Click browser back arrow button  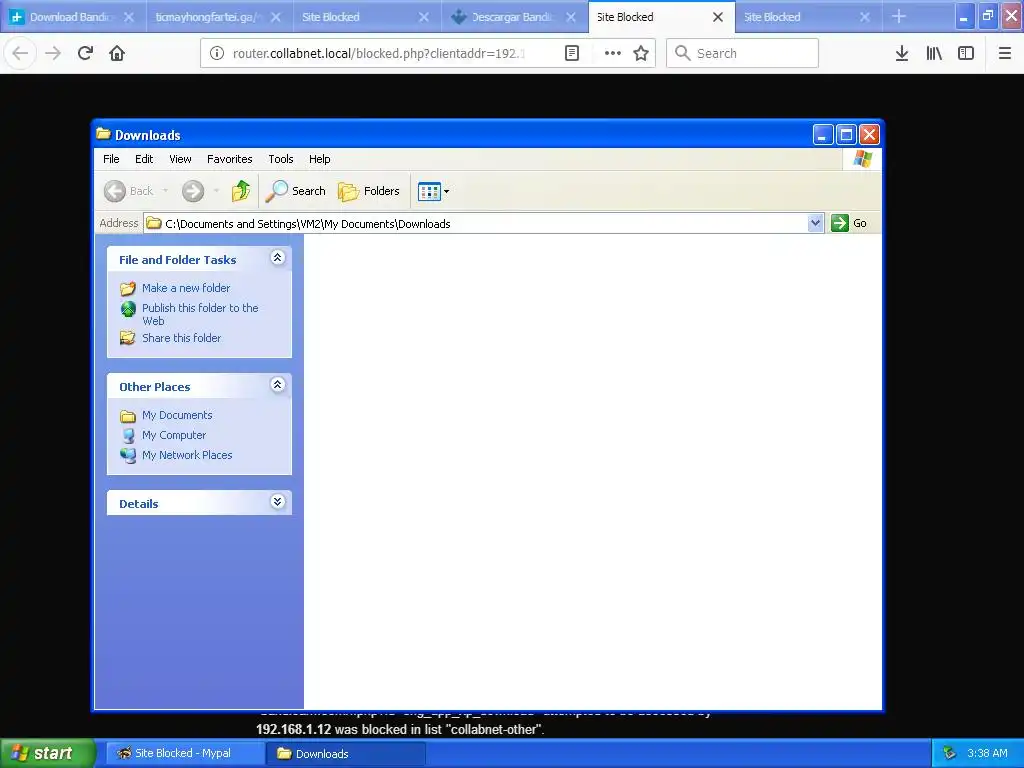[x=20, y=53]
